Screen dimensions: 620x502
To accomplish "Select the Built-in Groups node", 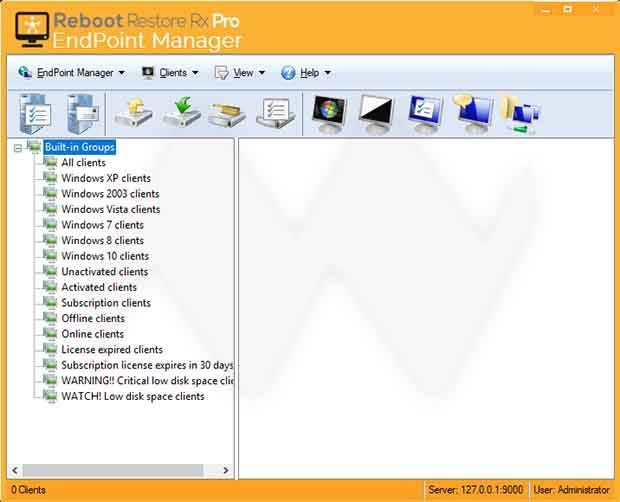I will (x=80, y=147).
